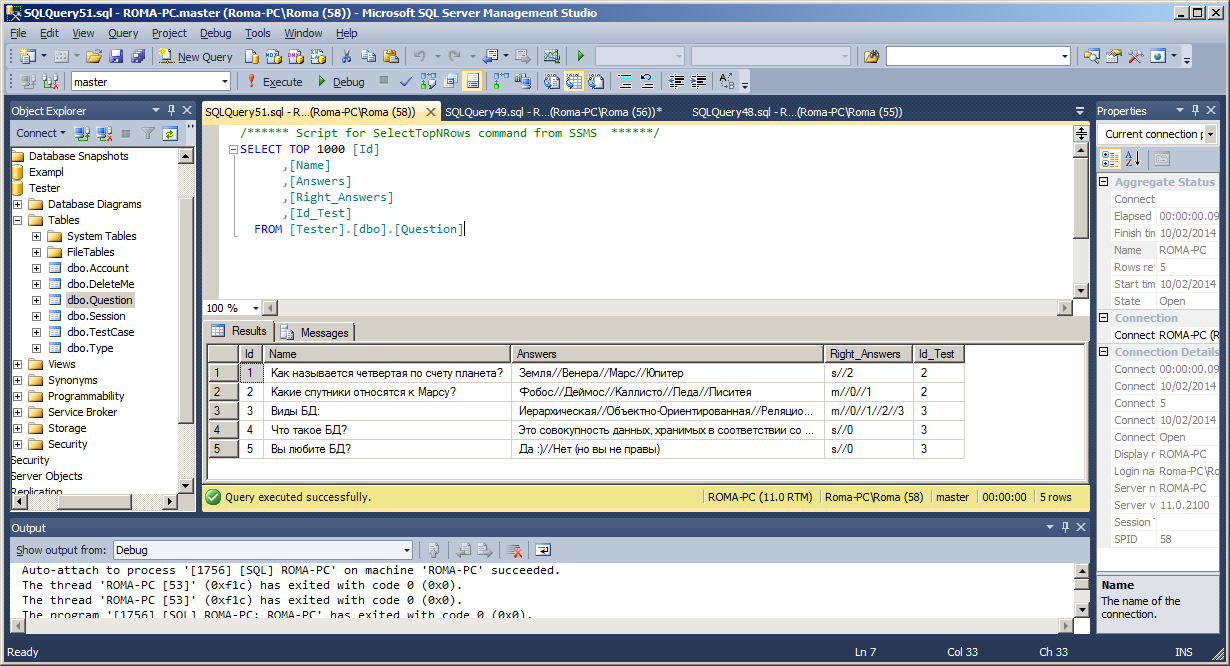Image resolution: width=1230 pixels, height=666 pixels.
Task: Click the Cut scissors icon
Action: (346, 57)
